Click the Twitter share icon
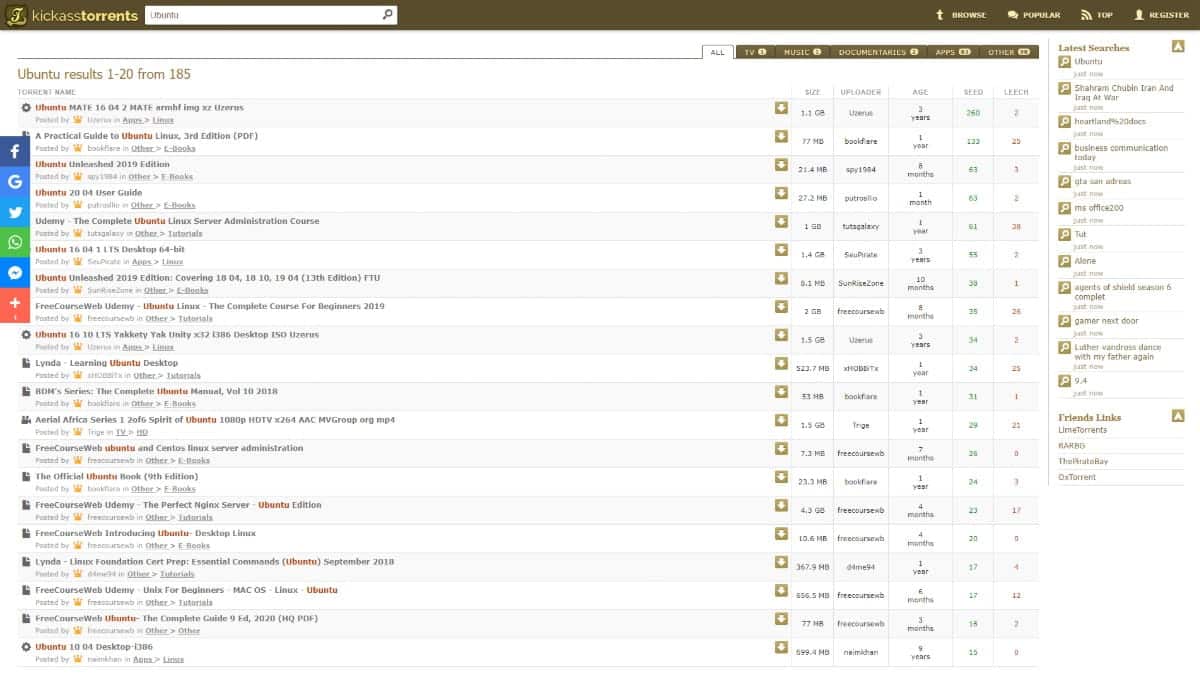Viewport: 1200px width, 675px height. click(x=13, y=212)
